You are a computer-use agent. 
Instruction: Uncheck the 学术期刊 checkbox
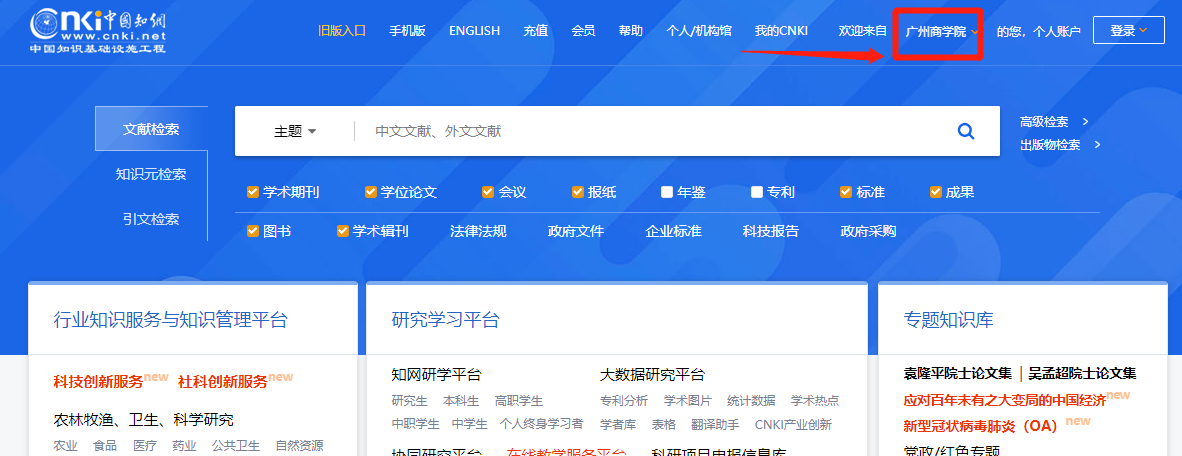[253, 192]
